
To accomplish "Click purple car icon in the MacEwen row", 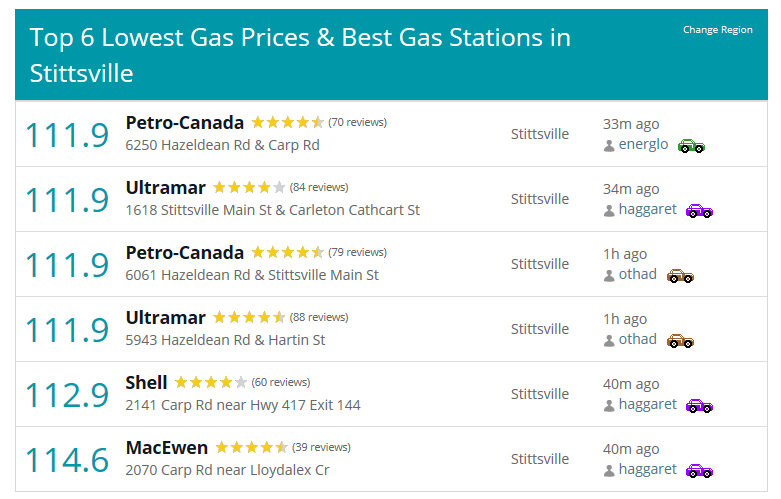I will (x=699, y=471).
